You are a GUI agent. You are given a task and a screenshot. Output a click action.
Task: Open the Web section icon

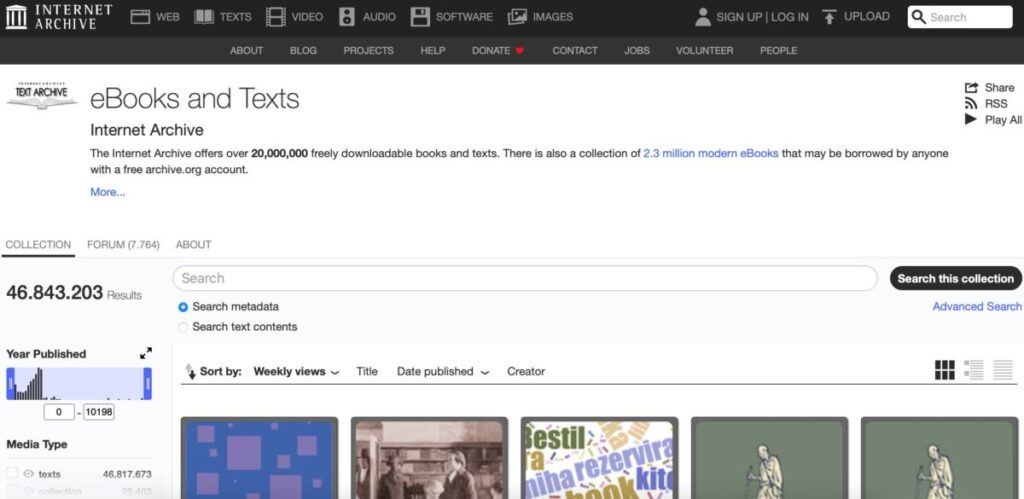(140, 17)
